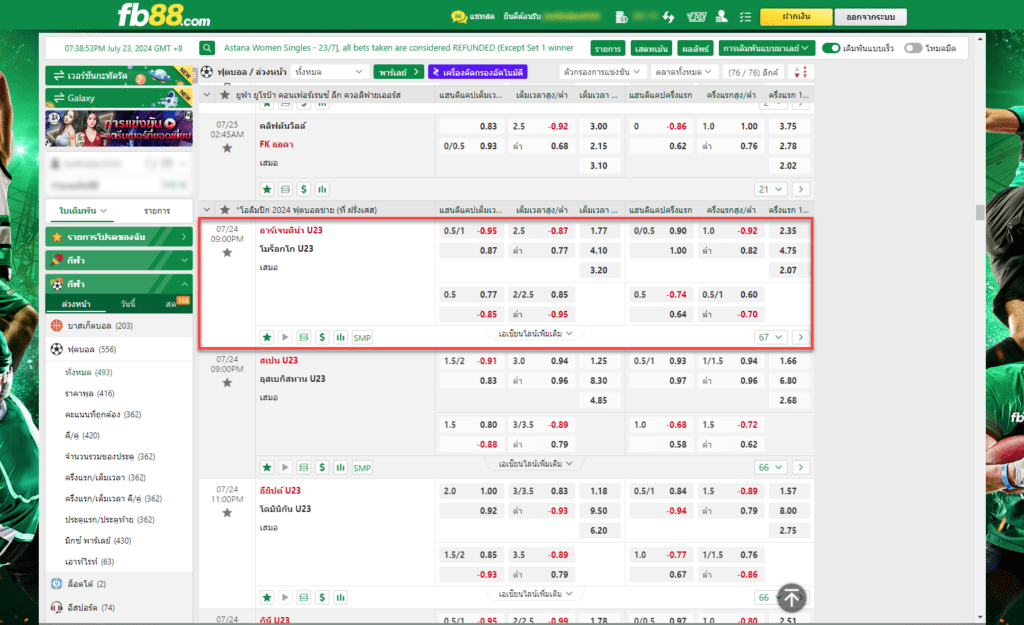Open the ทั้งหมด filter dropdown next to ฟุตบอล
The height and width of the screenshot is (625, 1024).
tap(328, 72)
